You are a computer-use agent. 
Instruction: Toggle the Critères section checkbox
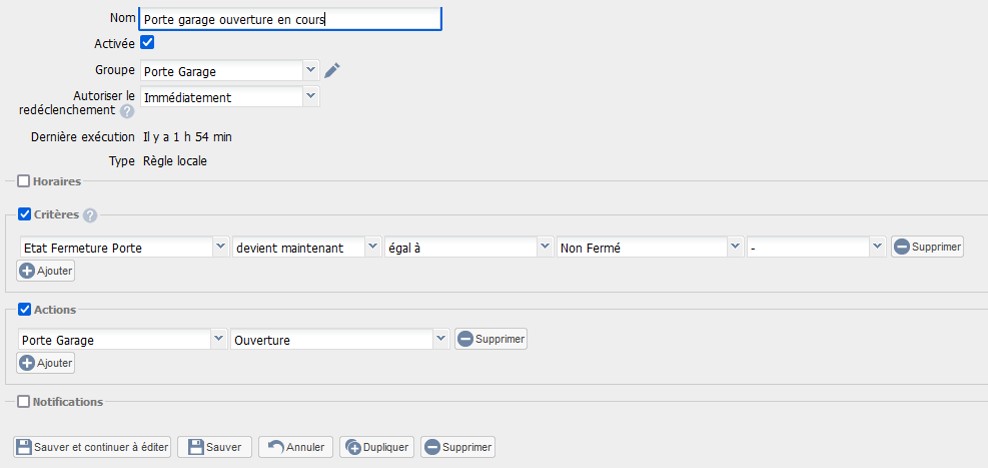(x=25, y=214)
